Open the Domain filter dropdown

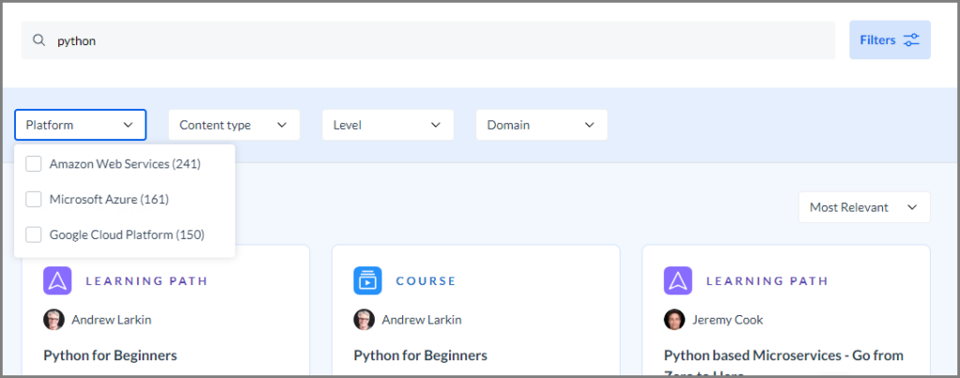(542, 125)
